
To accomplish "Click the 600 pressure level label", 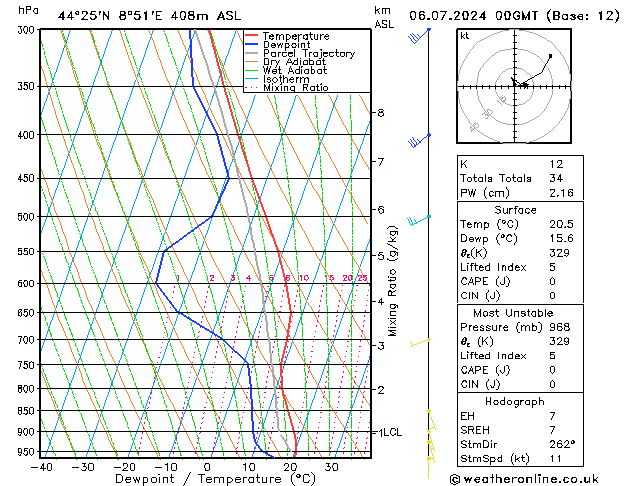I will (x=28, y=284).
